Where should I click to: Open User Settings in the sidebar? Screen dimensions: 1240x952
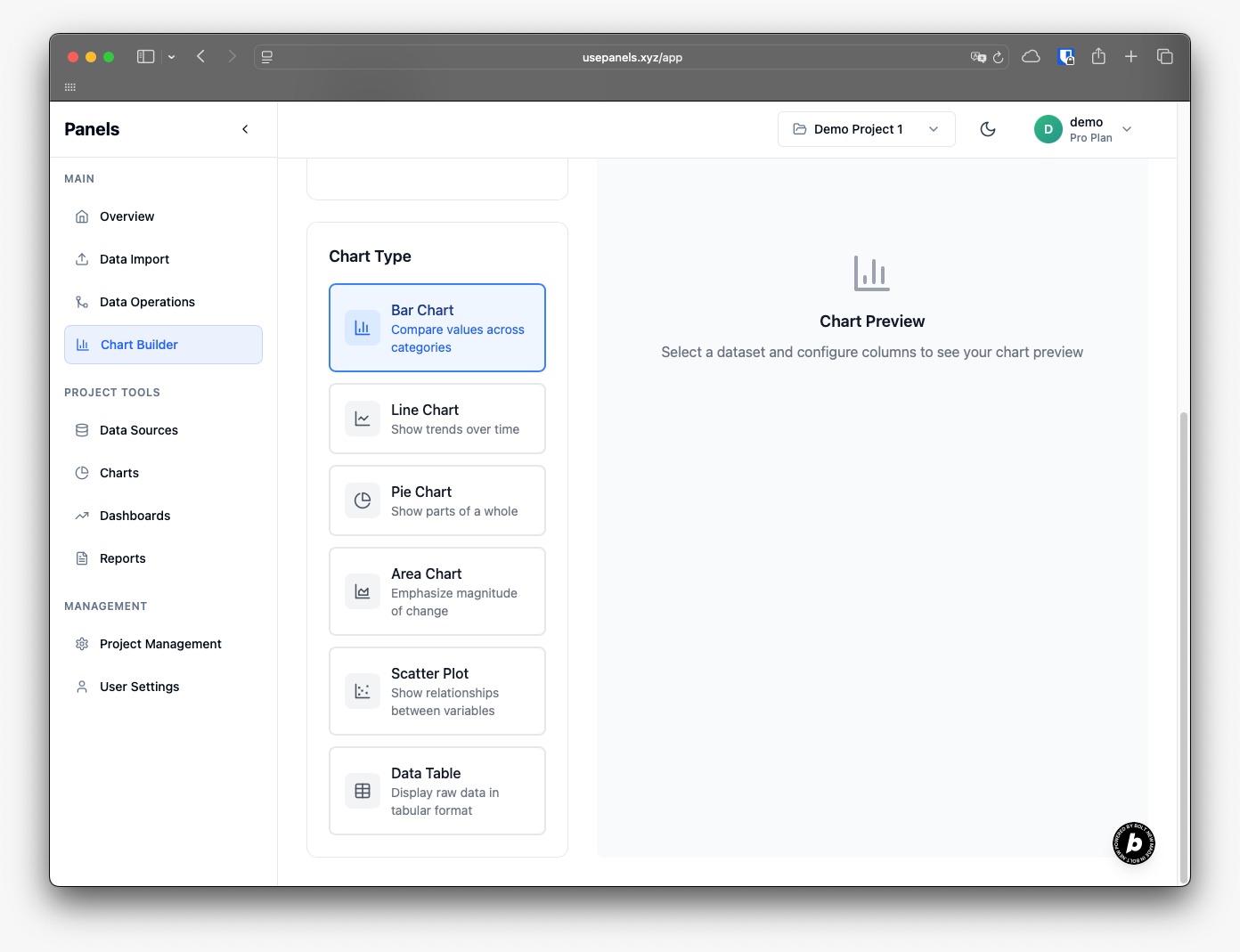pyautogui.click(x=164, y=687)
